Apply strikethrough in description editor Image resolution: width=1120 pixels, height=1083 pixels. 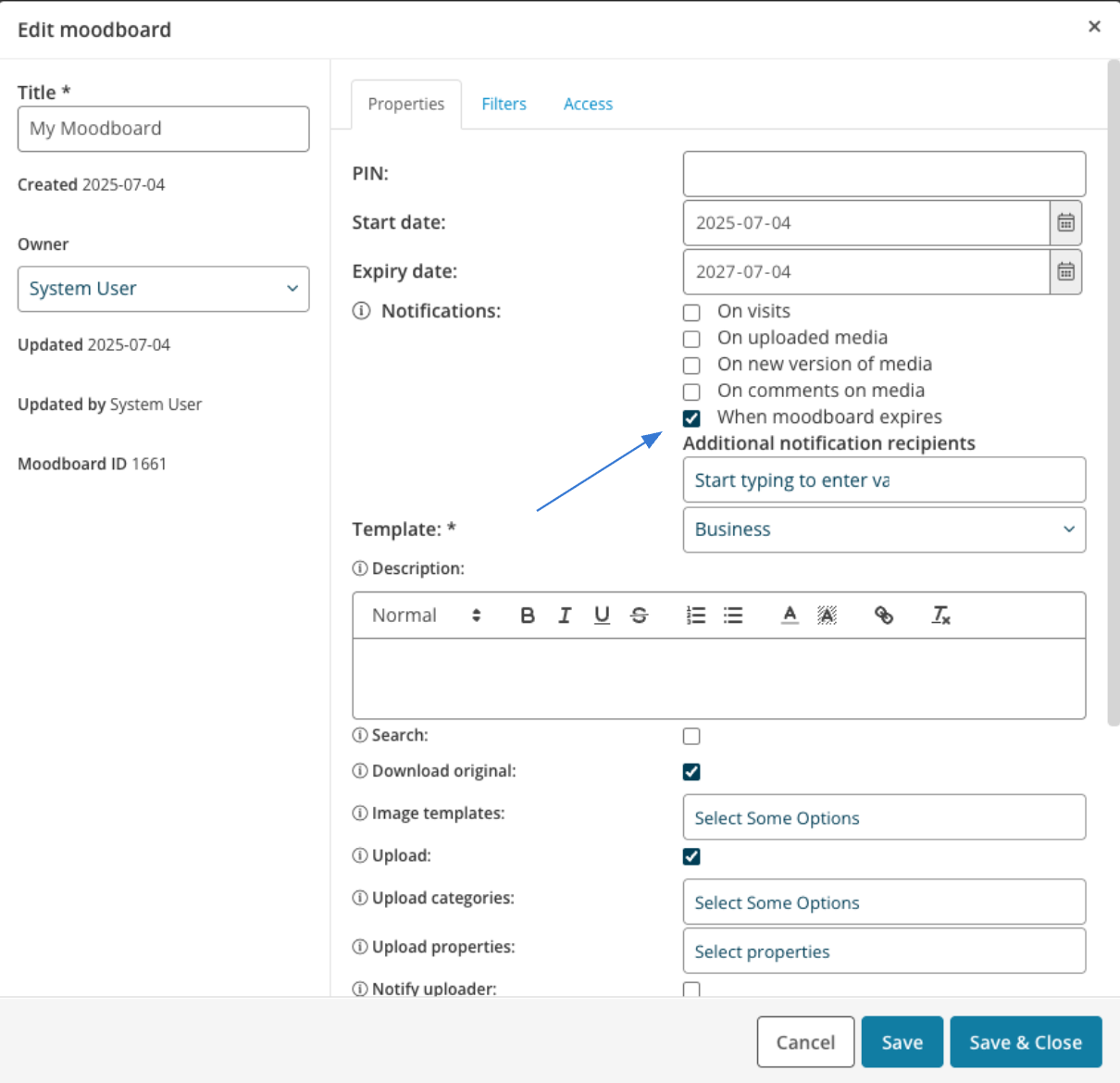pos(640,616)
